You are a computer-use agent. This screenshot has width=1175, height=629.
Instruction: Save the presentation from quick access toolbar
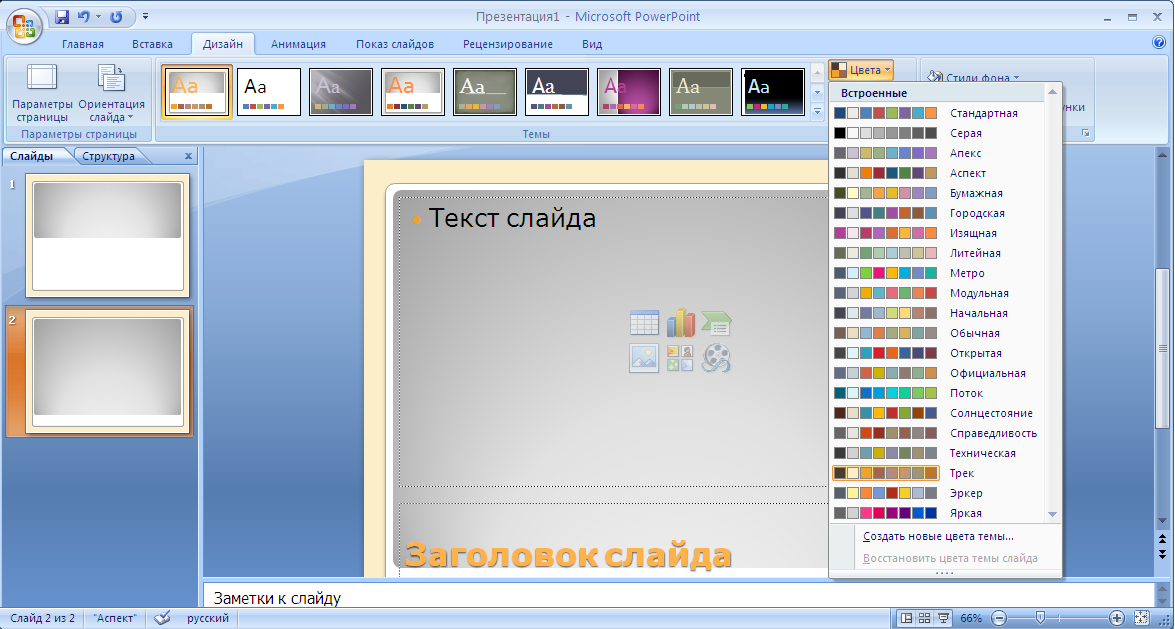coord(62,16)
